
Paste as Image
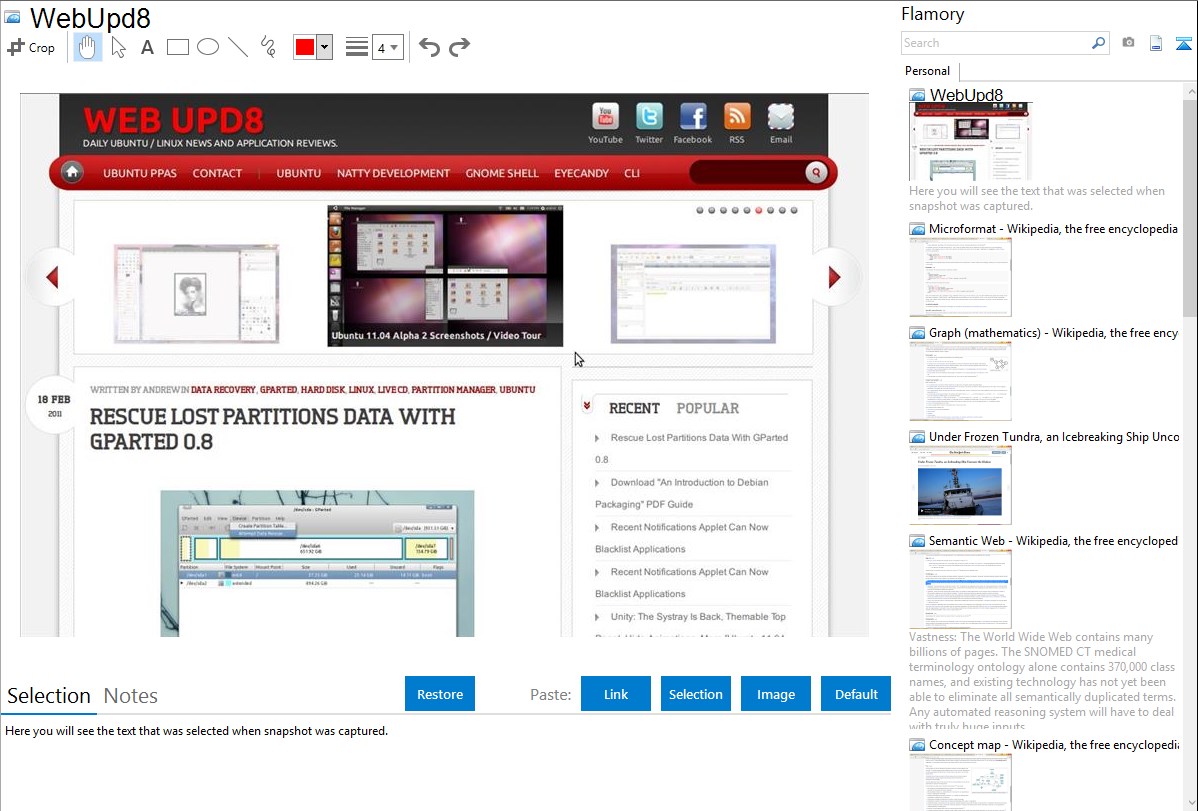(x=776, y=694)
